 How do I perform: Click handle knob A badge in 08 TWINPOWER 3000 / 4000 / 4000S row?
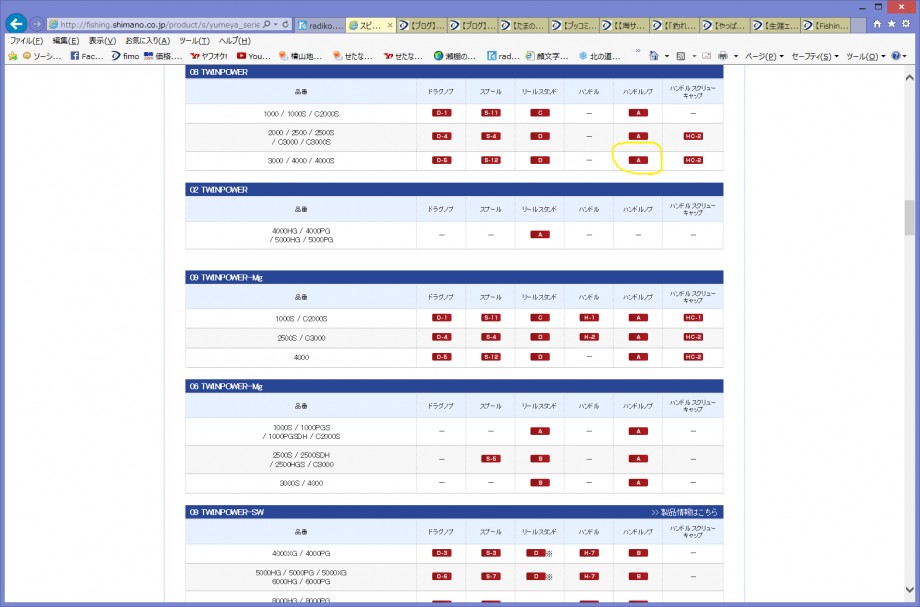(x=638, y=160)
